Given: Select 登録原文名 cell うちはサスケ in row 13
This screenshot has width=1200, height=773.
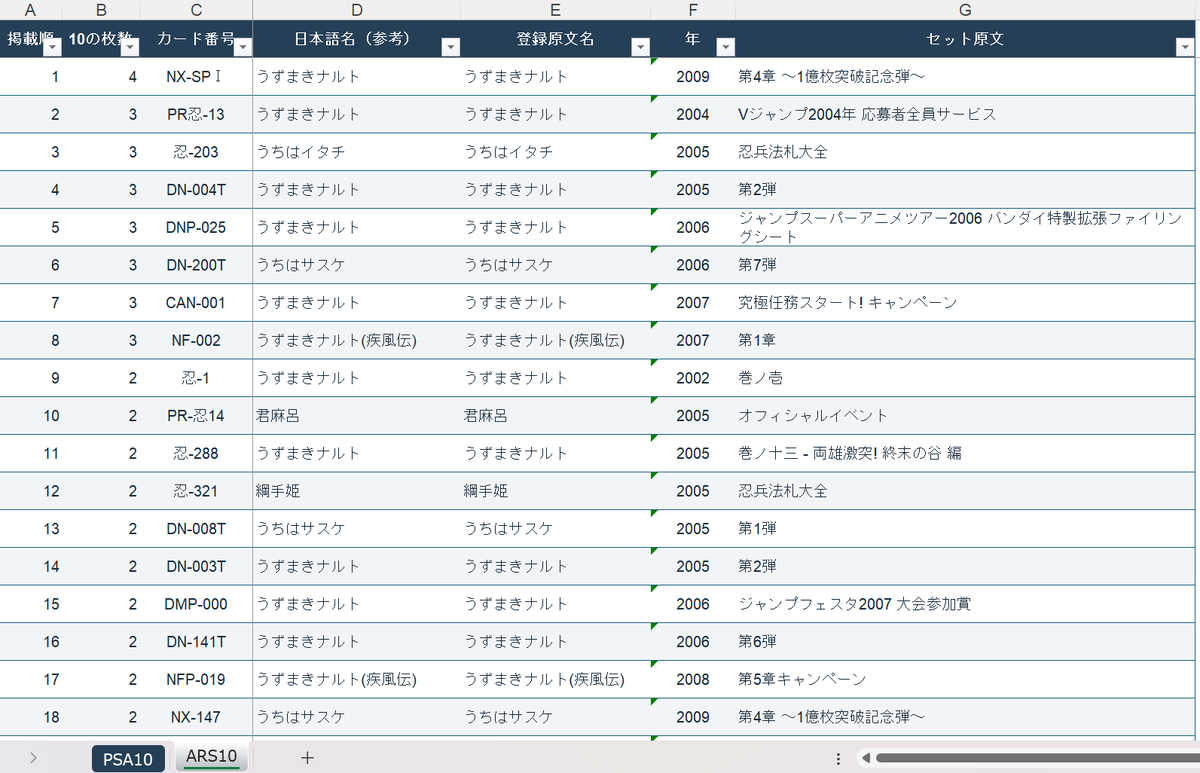Looking at the screenshot, I should (x=555, y=529).
